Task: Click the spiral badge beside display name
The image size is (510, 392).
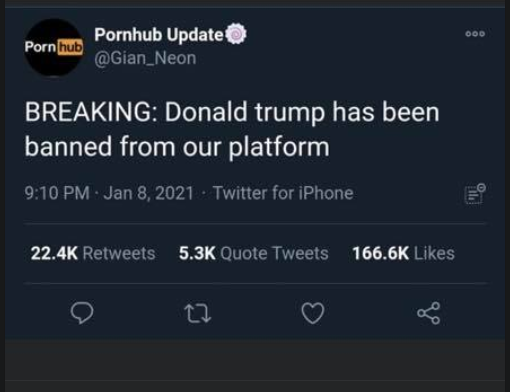Action: tap(236, 34)
